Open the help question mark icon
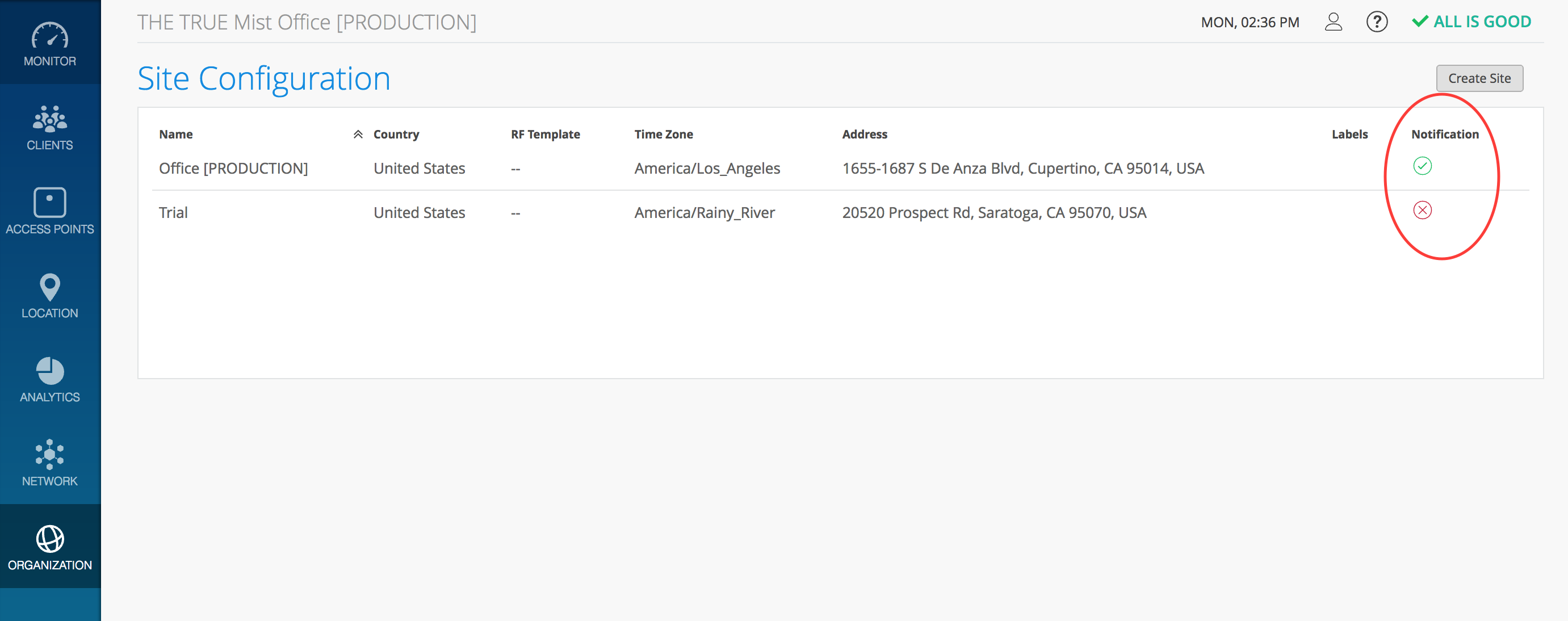This screenshot has height=621, width=1568. coord(1376,22)
